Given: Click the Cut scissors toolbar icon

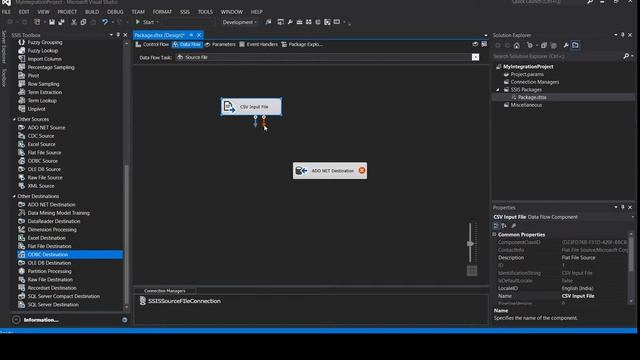Looking at the screenshot, I should [x=74, y=22].
